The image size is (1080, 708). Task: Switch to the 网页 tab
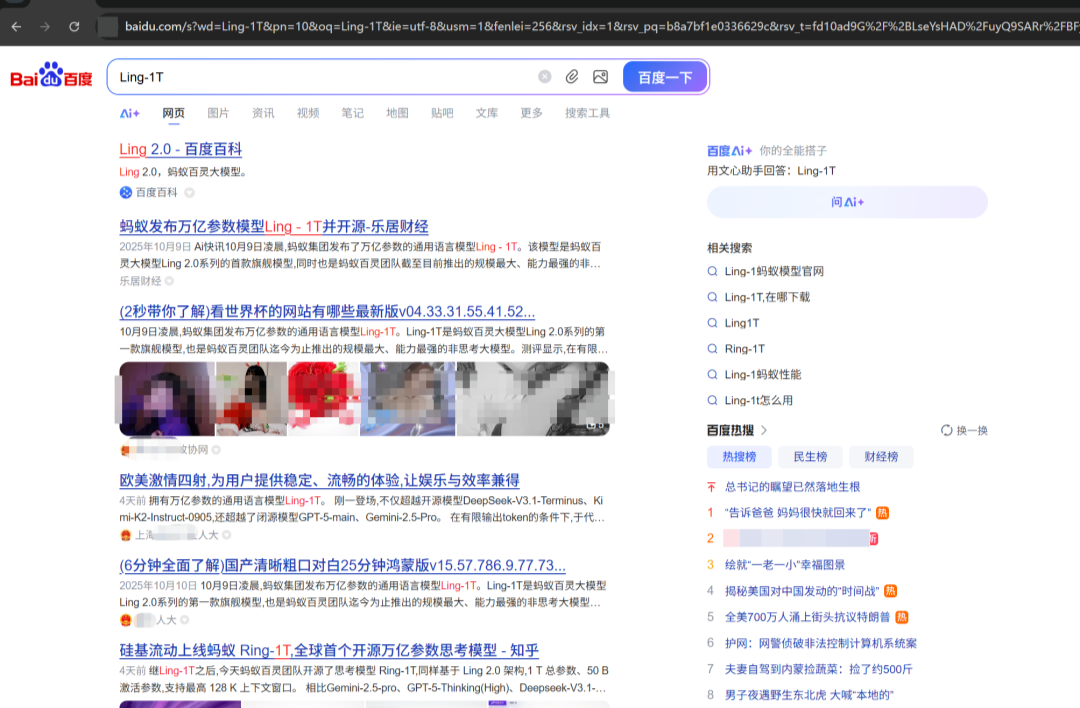(174, 113)
